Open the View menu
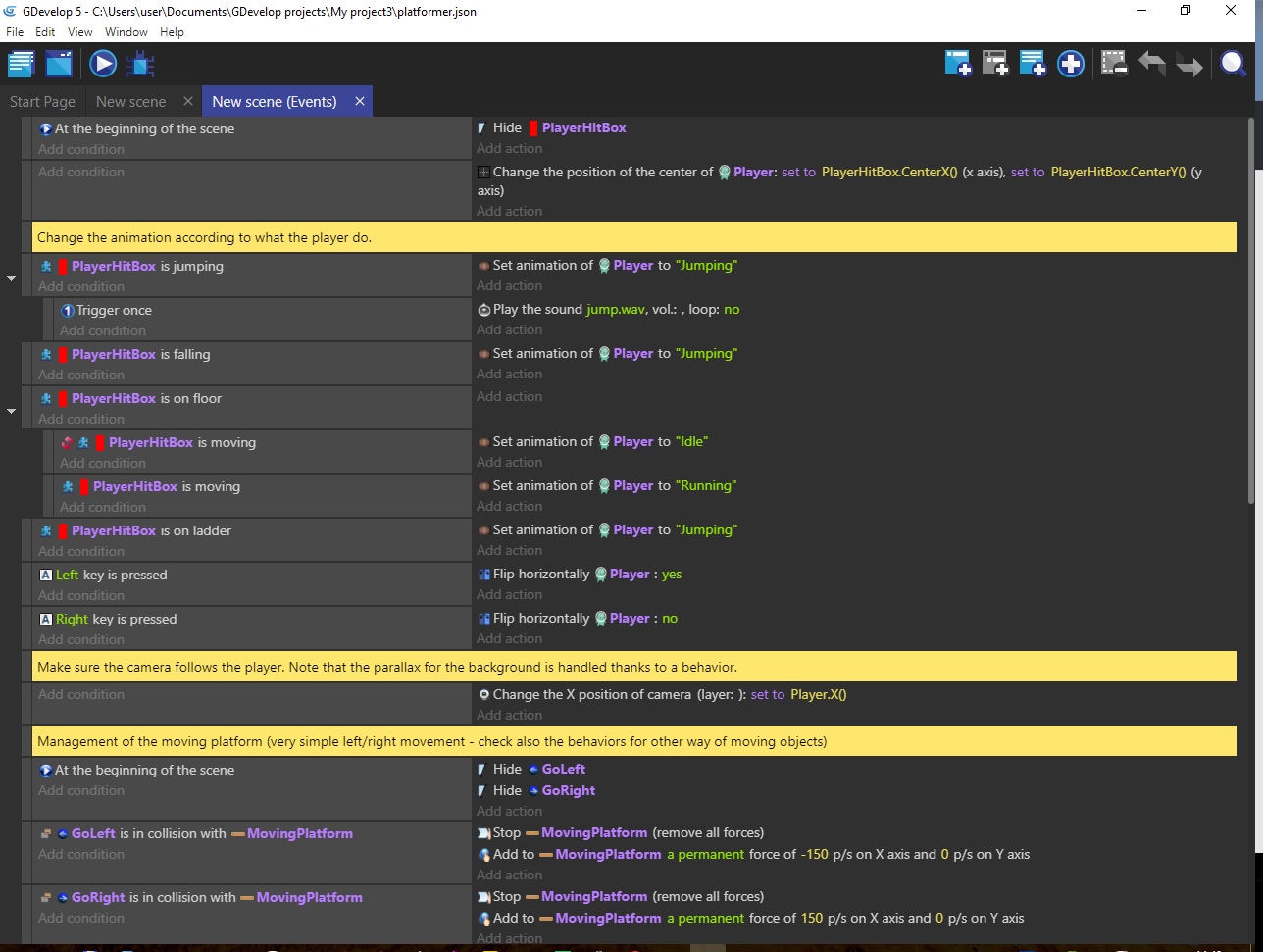Viewport: 1263px width, 952px height. pos(79,32)
